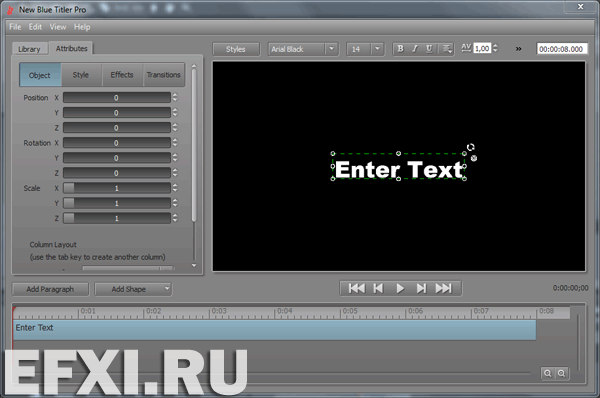Click Add Paragraph button
Image resolution: width=600 pixels, height=398 pixels.
pos(50,289)
